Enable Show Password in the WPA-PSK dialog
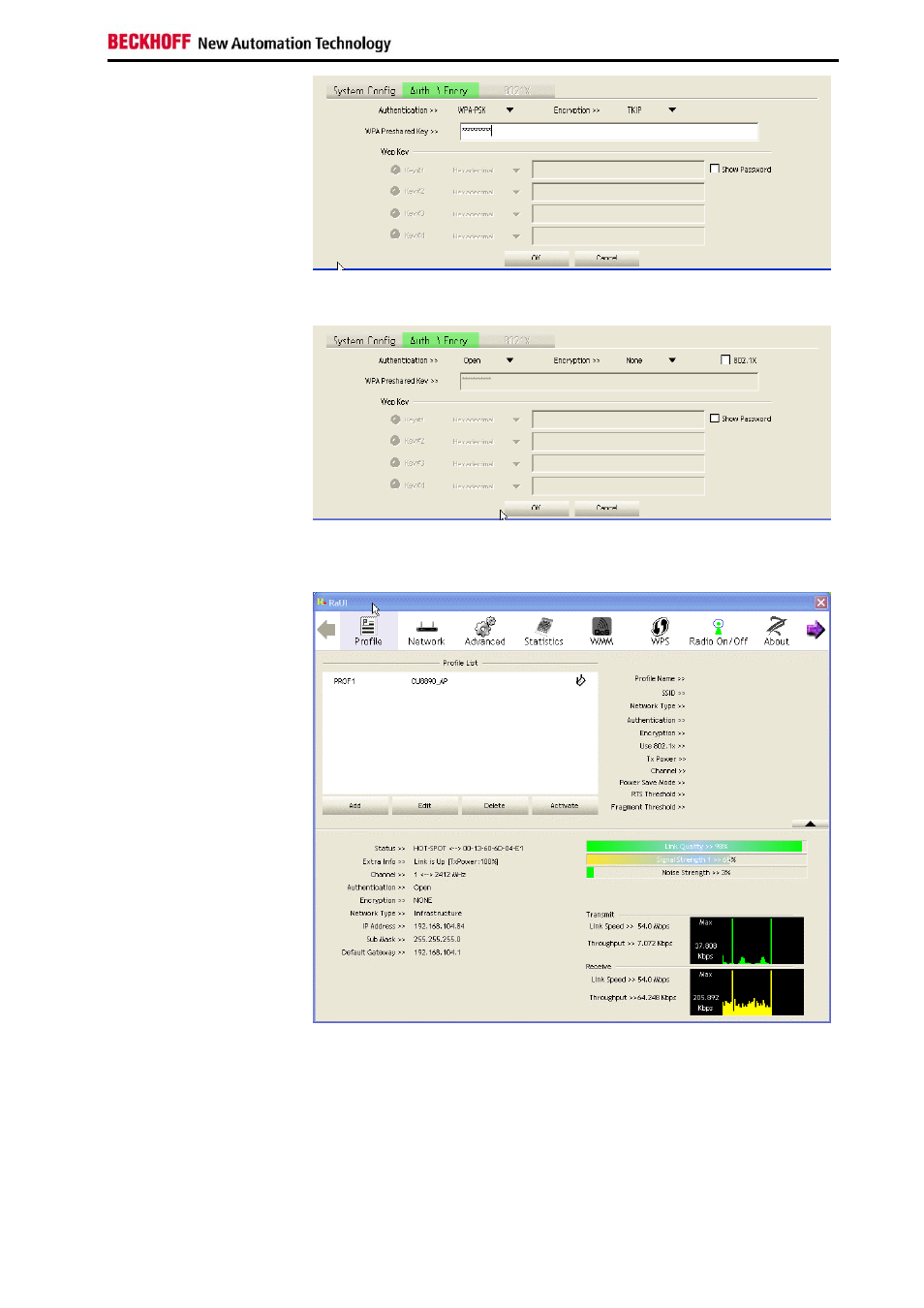The width and height of the screenshot is (924, 1308). click(715, 169)
